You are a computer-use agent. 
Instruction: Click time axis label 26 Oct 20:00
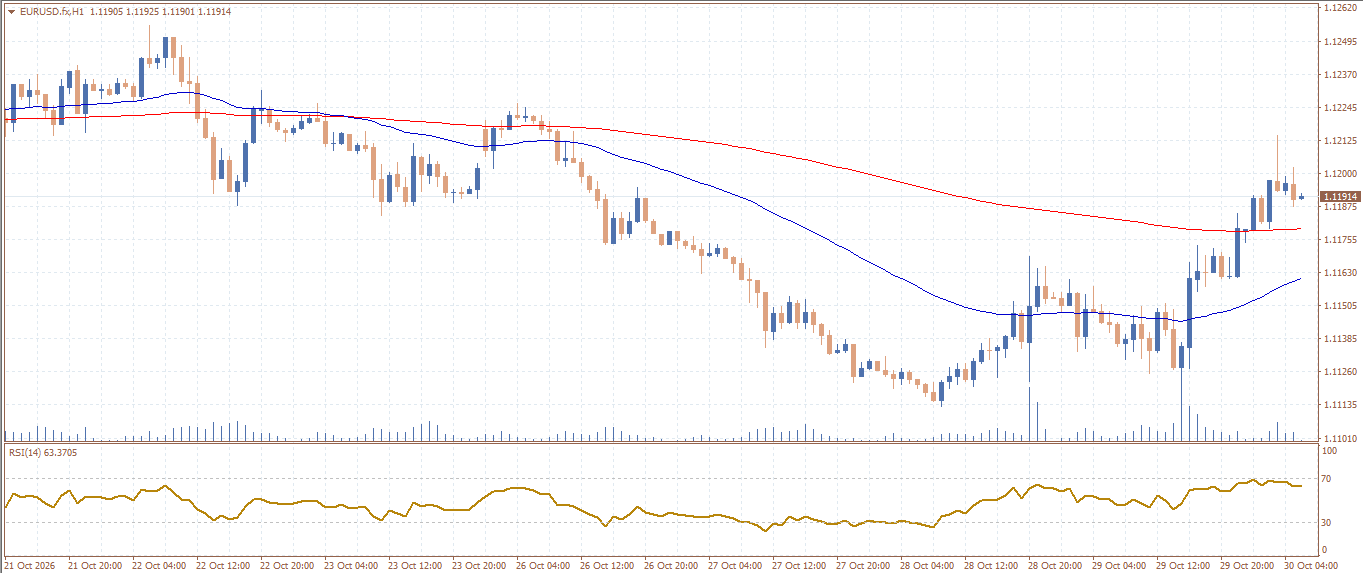671,566
